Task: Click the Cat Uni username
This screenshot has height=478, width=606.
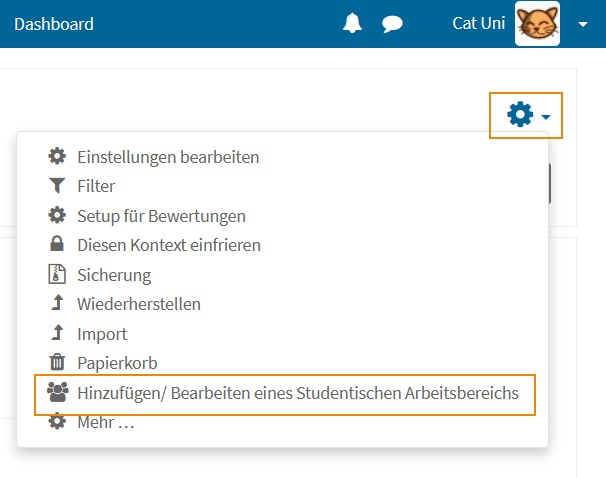Action: [478, 23]
